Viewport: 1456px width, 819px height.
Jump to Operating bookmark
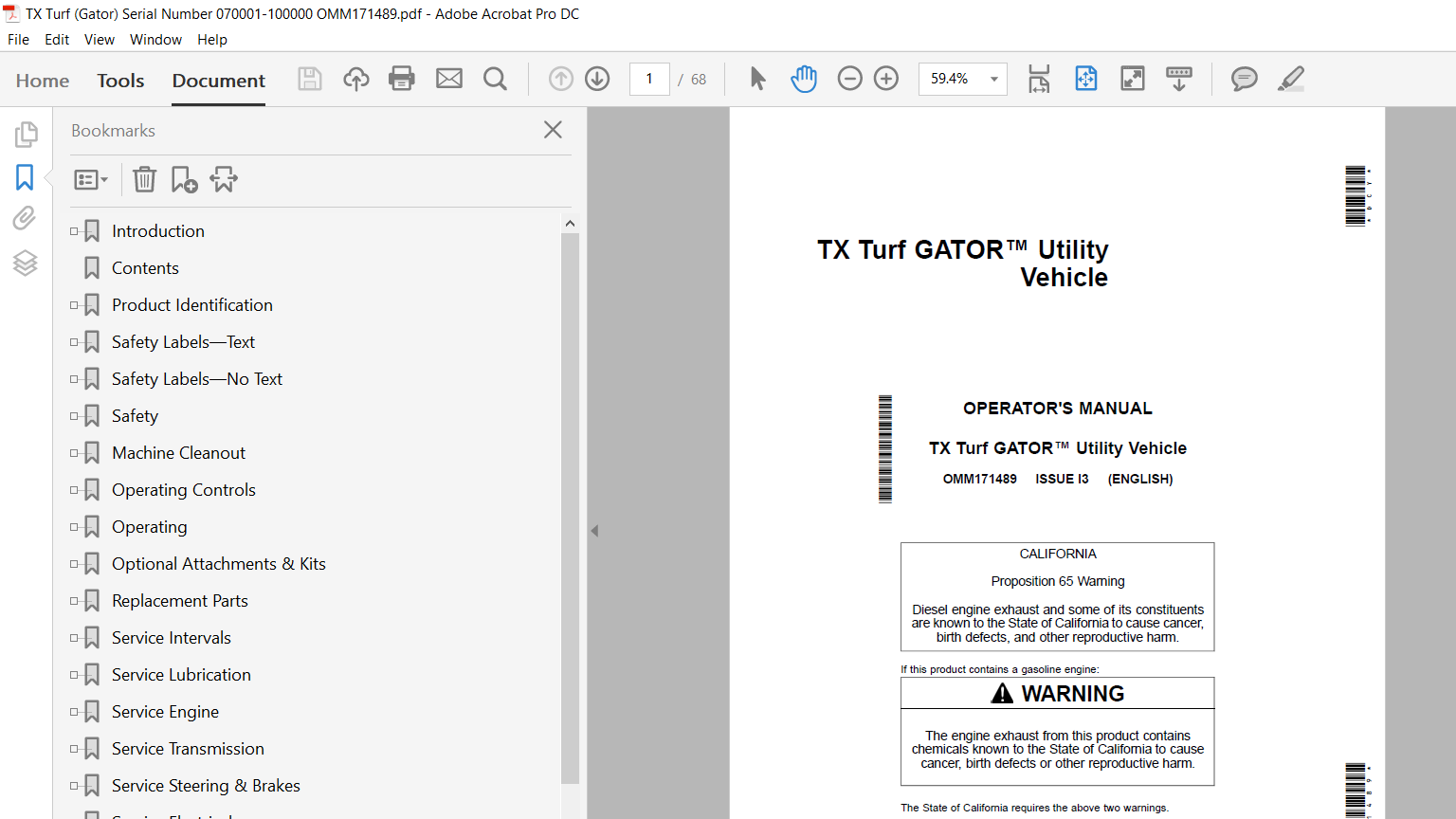click(x=150, y=527)
